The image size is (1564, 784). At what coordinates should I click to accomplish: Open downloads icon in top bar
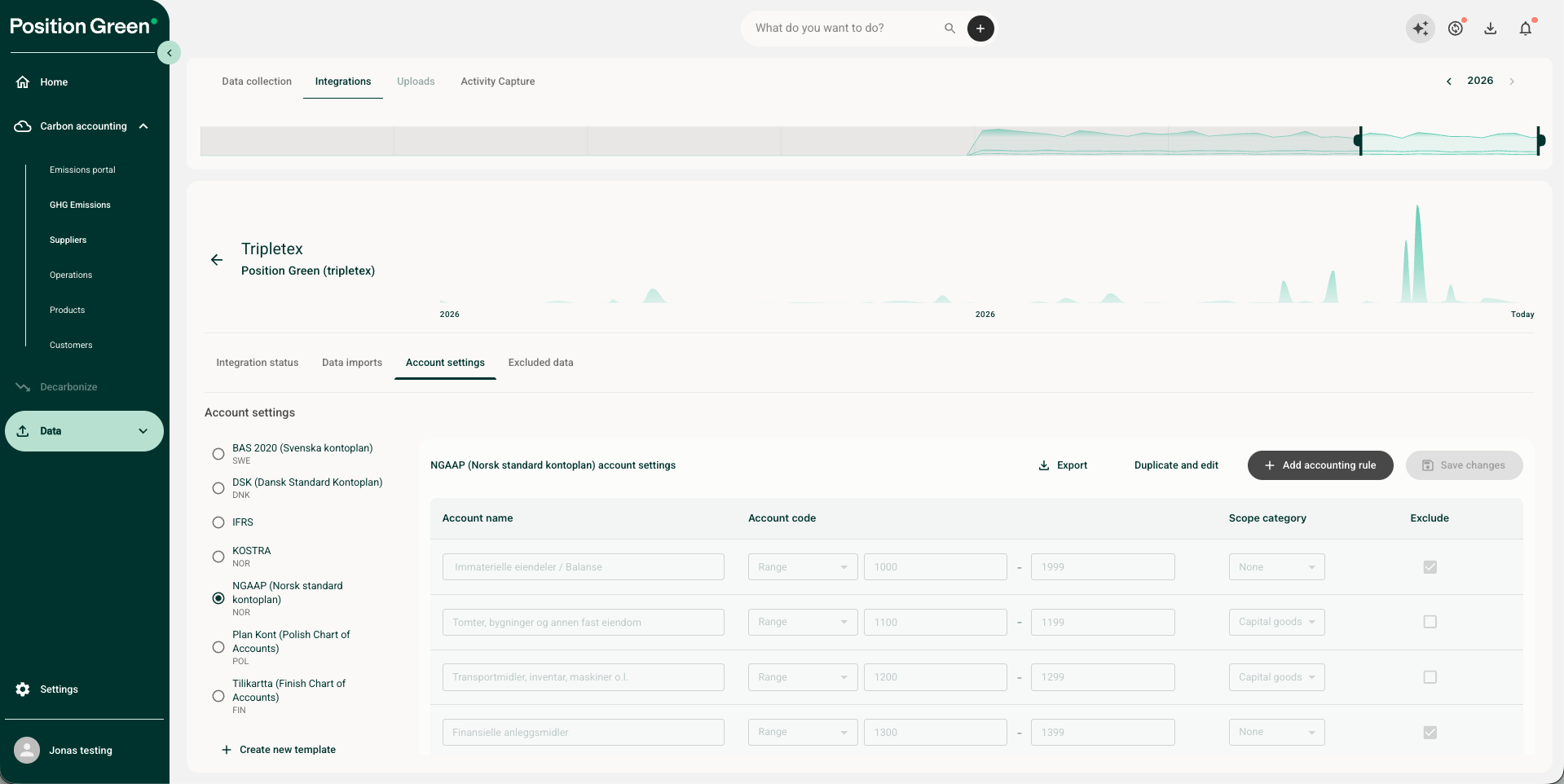click(x=1491, y=29)
